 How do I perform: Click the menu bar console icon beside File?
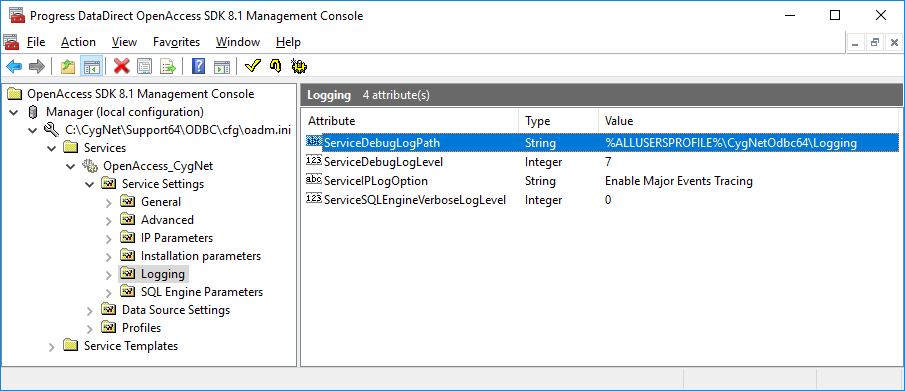[x=11, y=42]
